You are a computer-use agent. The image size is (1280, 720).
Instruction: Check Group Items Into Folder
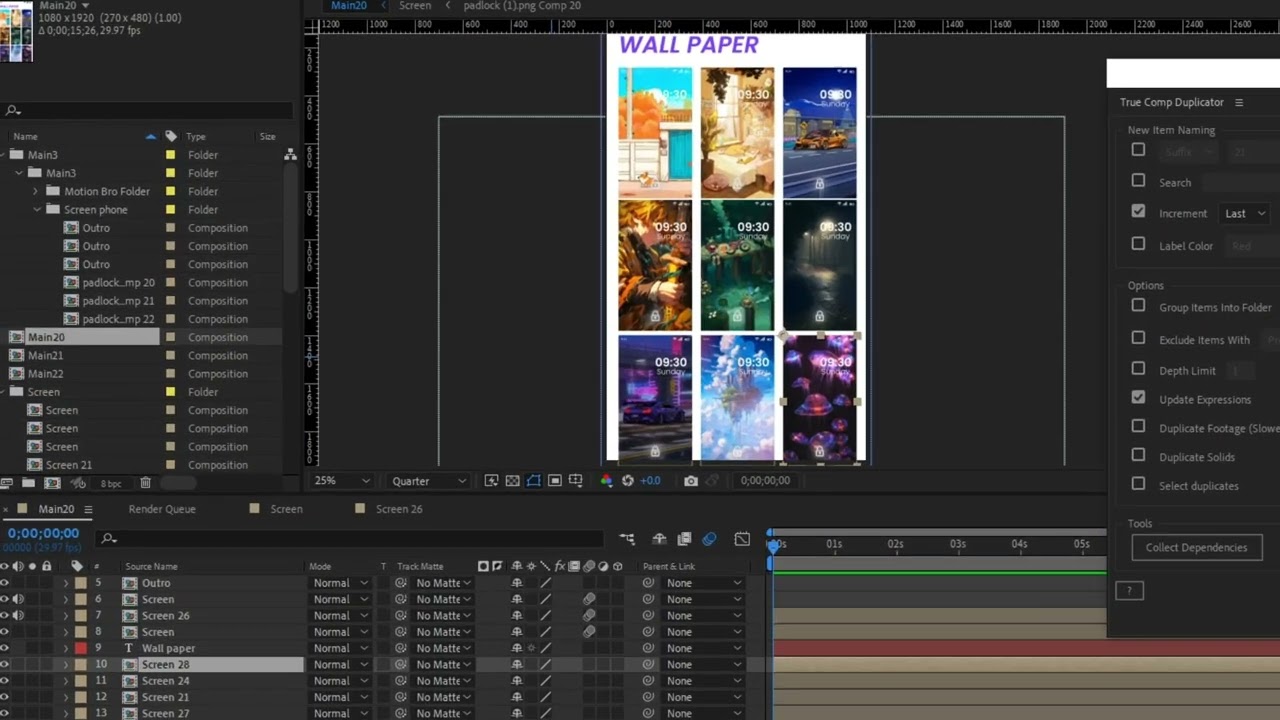[x=1138, y=306]
